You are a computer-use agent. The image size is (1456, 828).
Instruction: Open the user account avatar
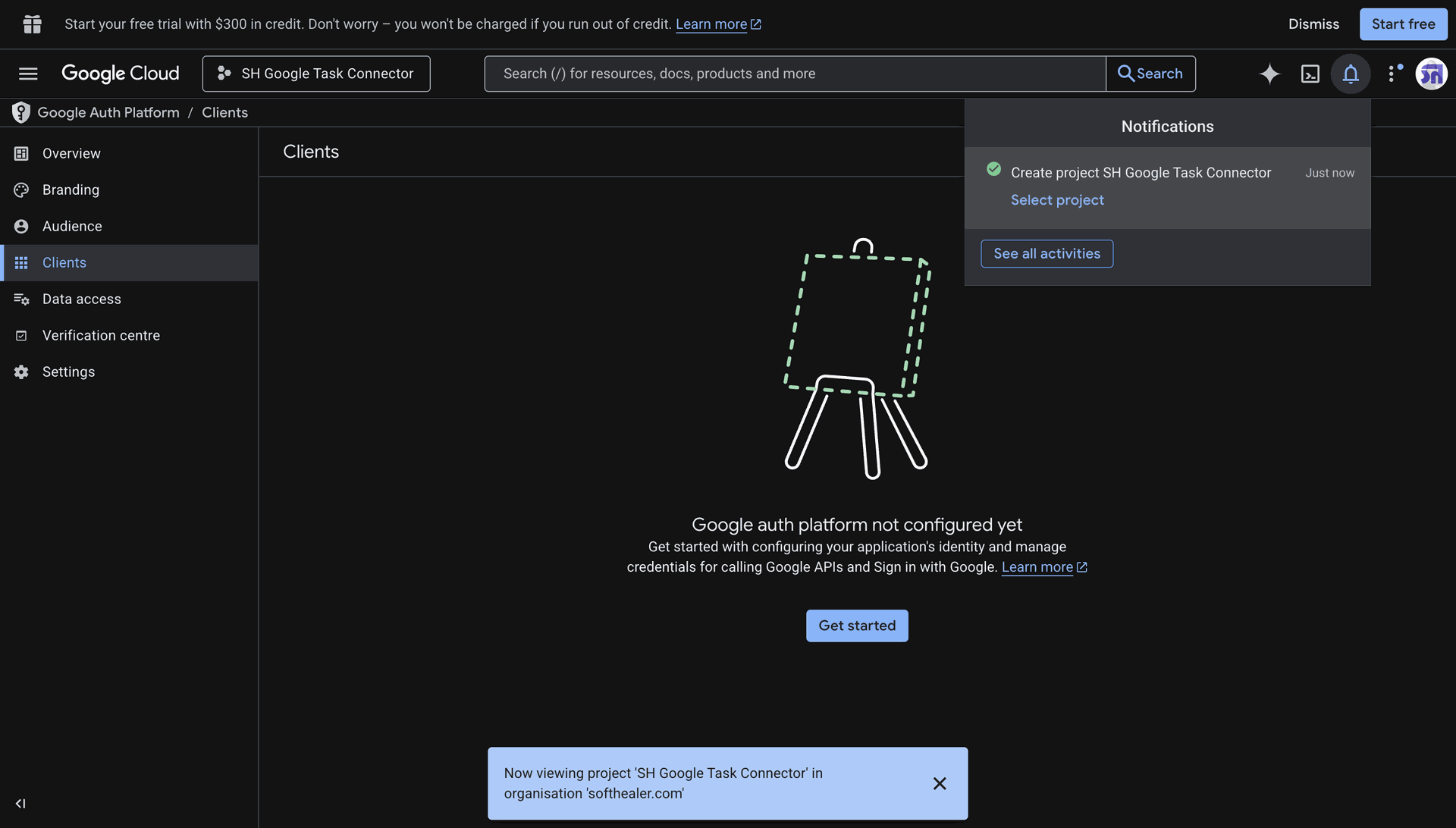pyautogui.click(x=1431, y=74)
